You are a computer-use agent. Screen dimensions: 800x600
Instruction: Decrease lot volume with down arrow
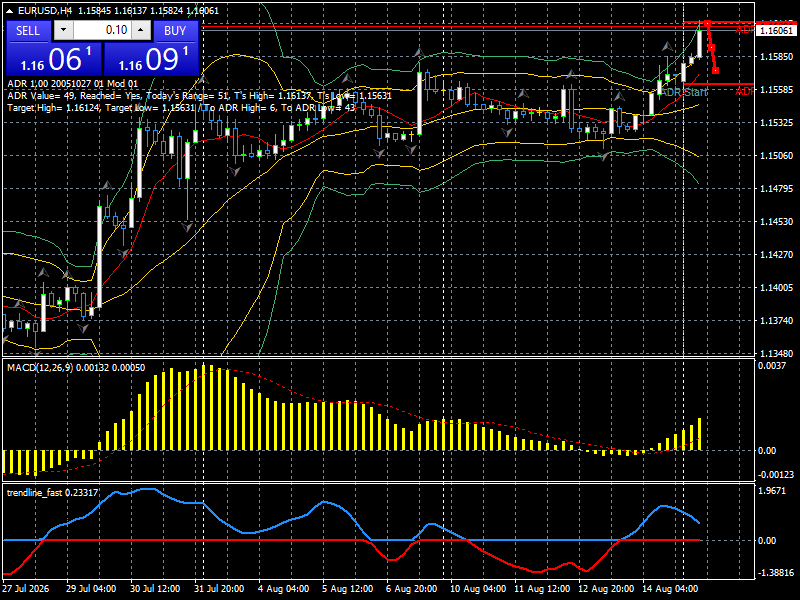pyautogui.click(x=63, y=30)
